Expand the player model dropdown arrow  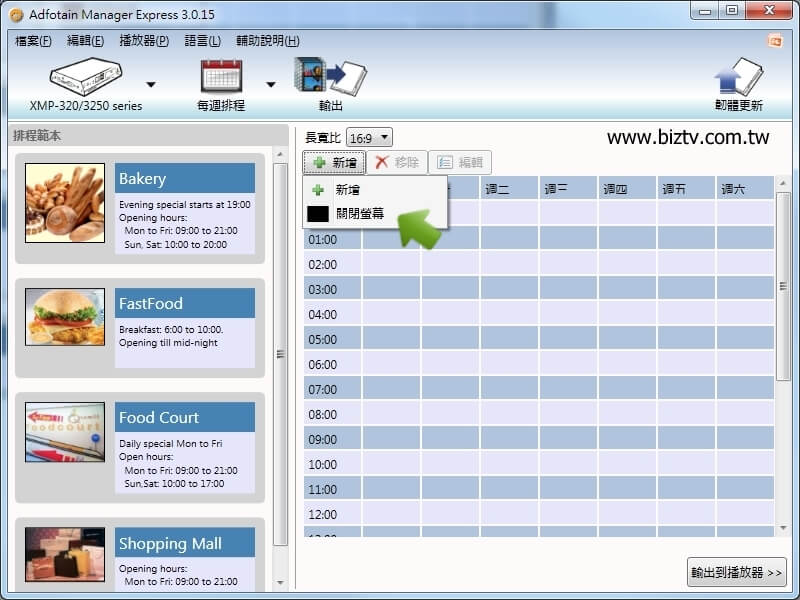pos(151,84)
